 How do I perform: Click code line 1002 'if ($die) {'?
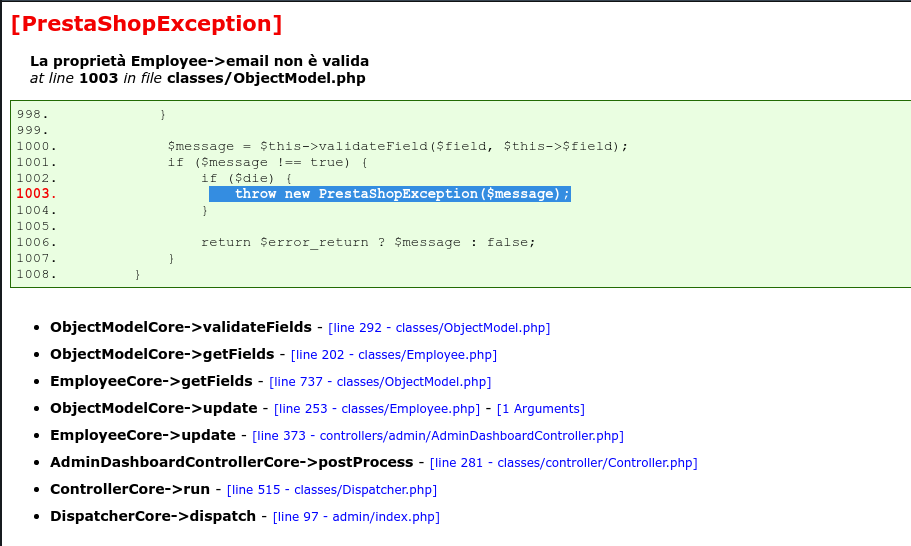[x=246, y=178]
